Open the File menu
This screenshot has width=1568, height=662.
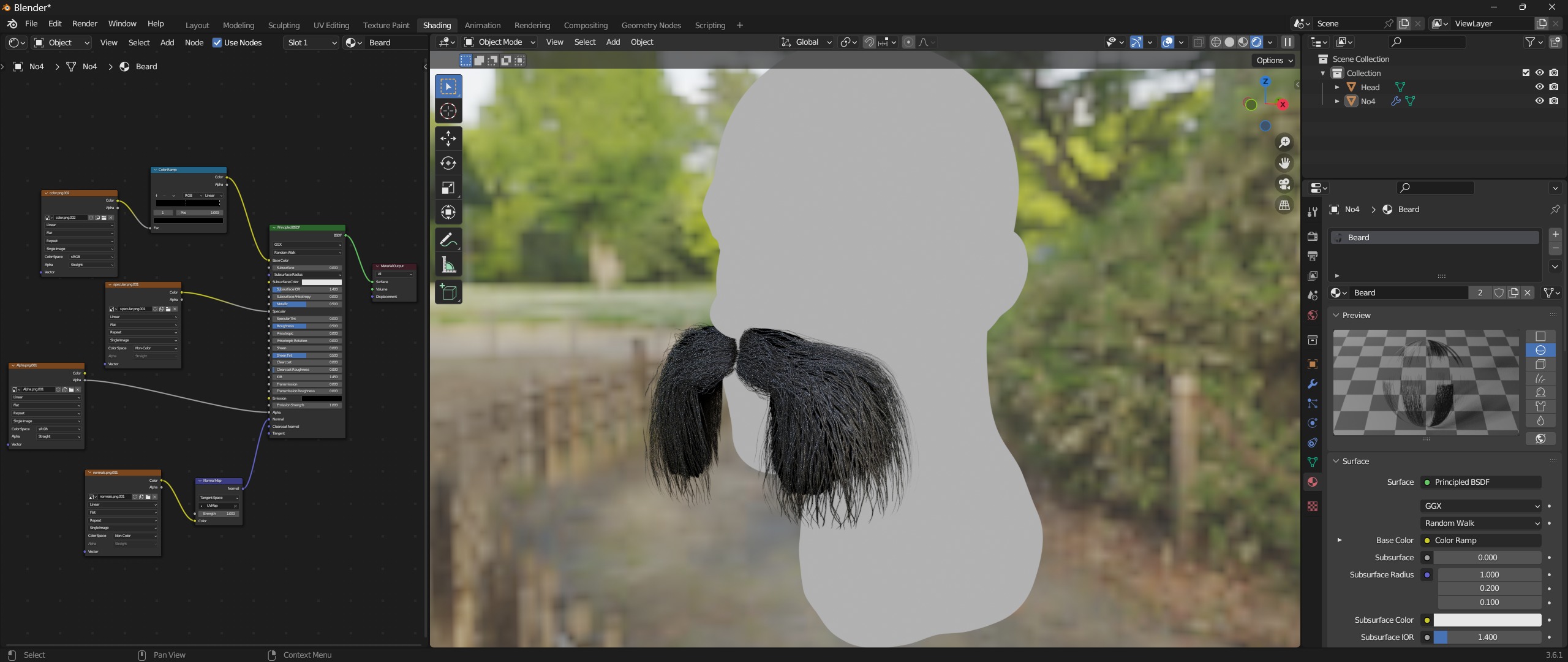(x=31, y=24)
